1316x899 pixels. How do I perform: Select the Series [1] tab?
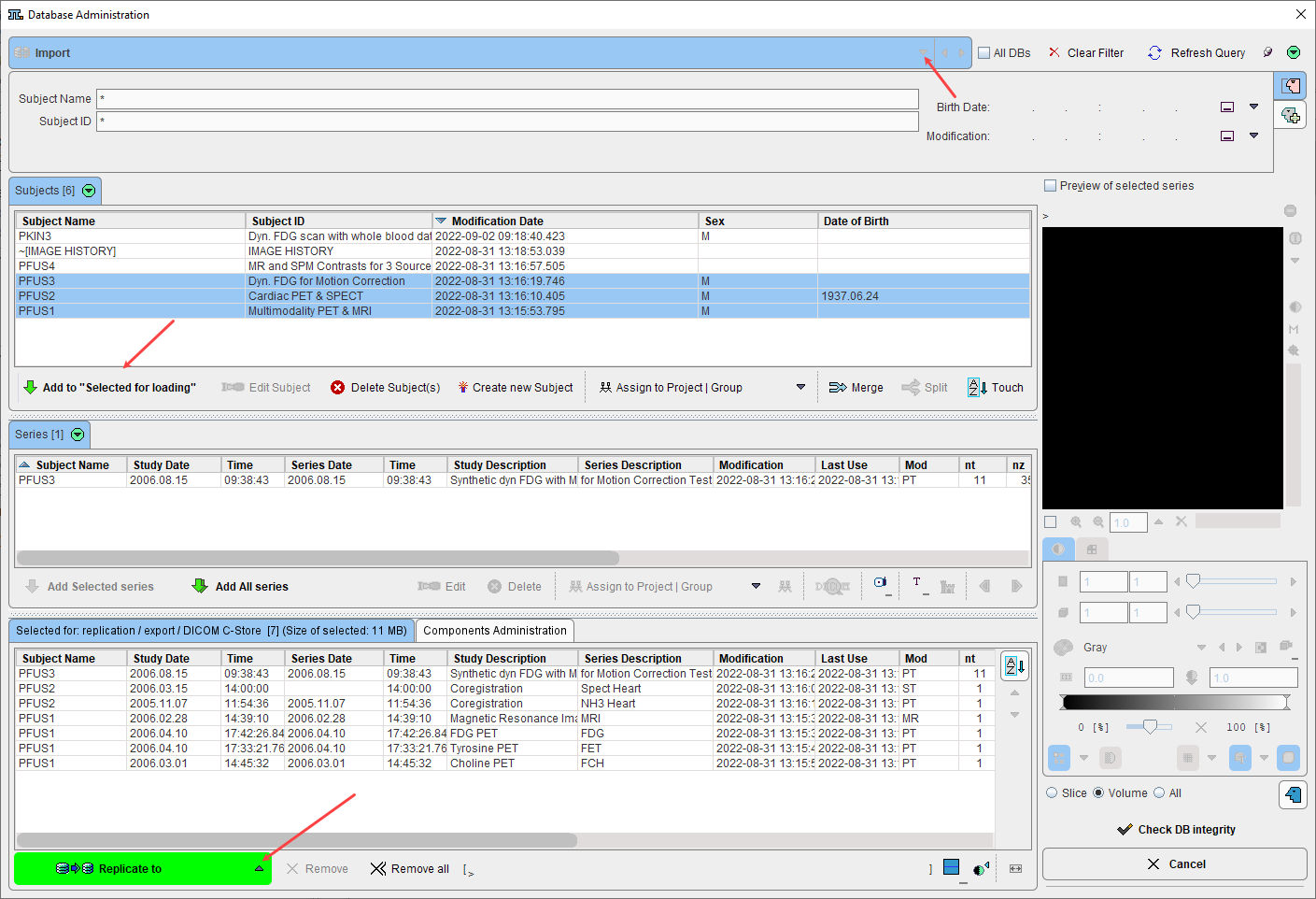(49, 435)
